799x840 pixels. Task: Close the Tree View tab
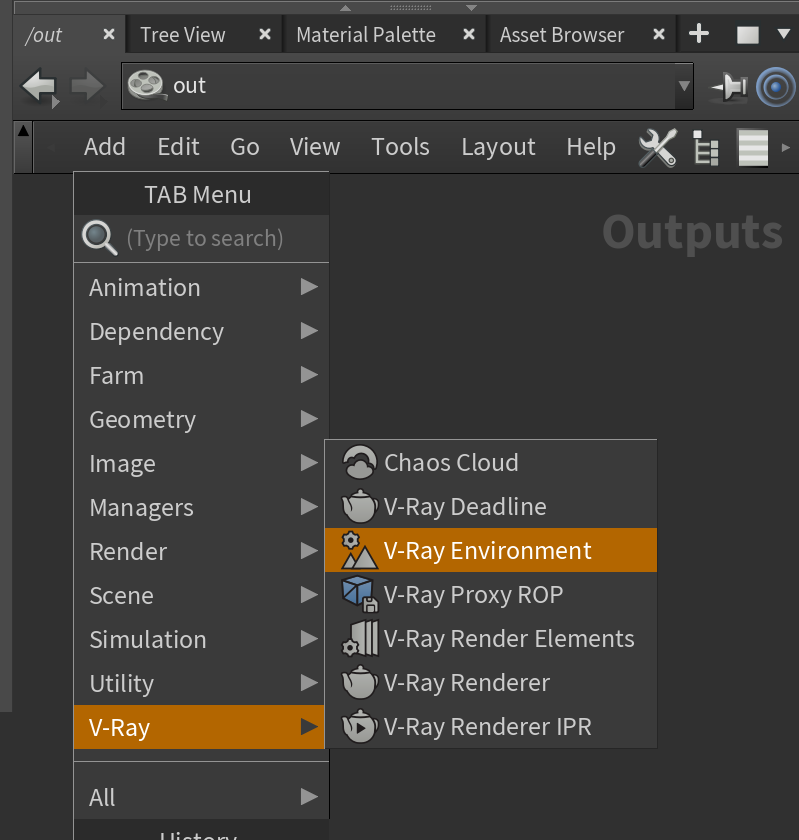tap(265, 34)
